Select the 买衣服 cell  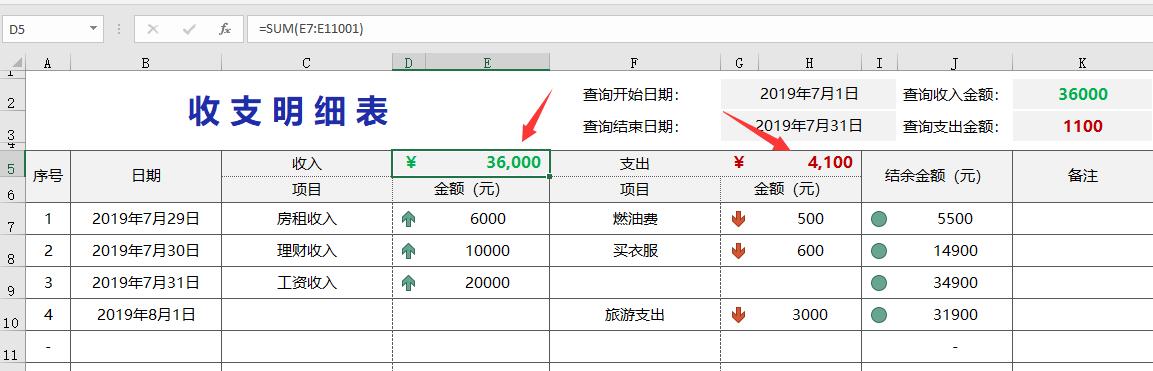[x=635, y=251]
